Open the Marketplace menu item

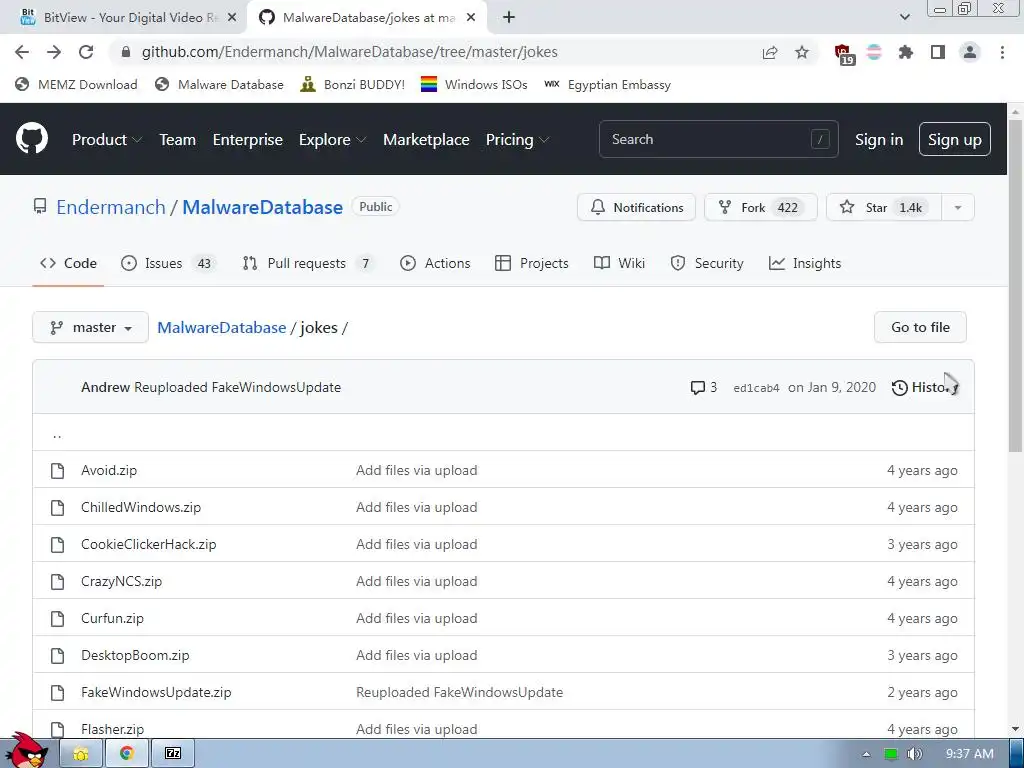[426, 140]
